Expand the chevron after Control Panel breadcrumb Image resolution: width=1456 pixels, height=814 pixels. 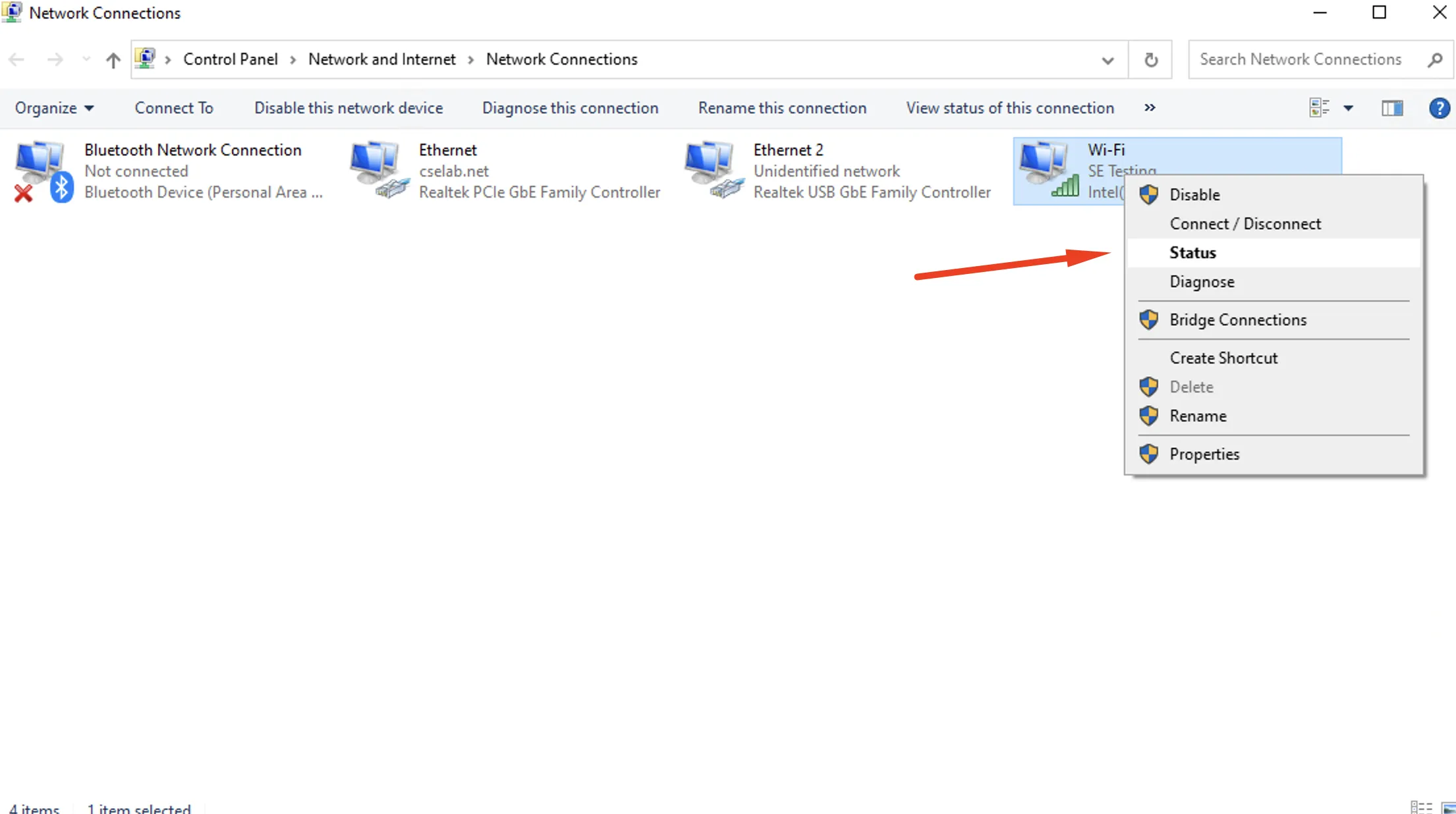[293, 60]
